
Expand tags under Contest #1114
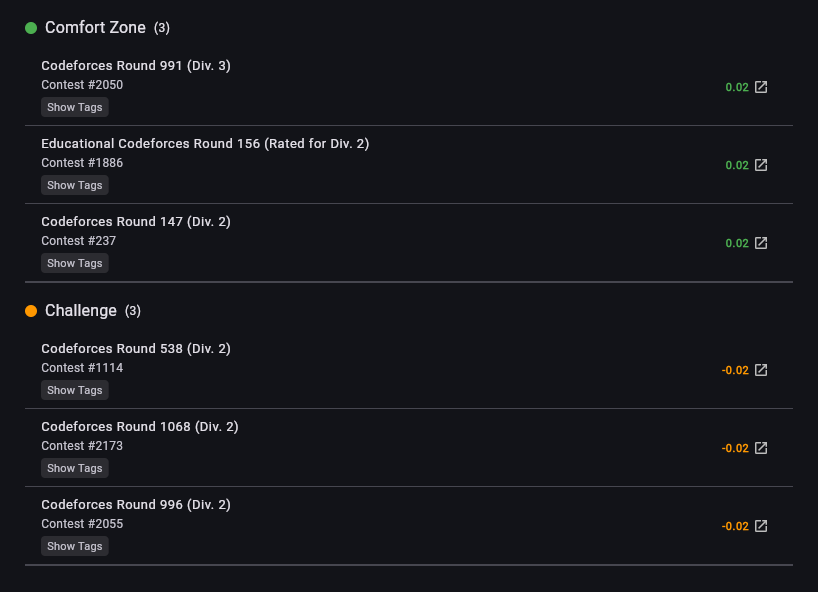click(75, 390)
